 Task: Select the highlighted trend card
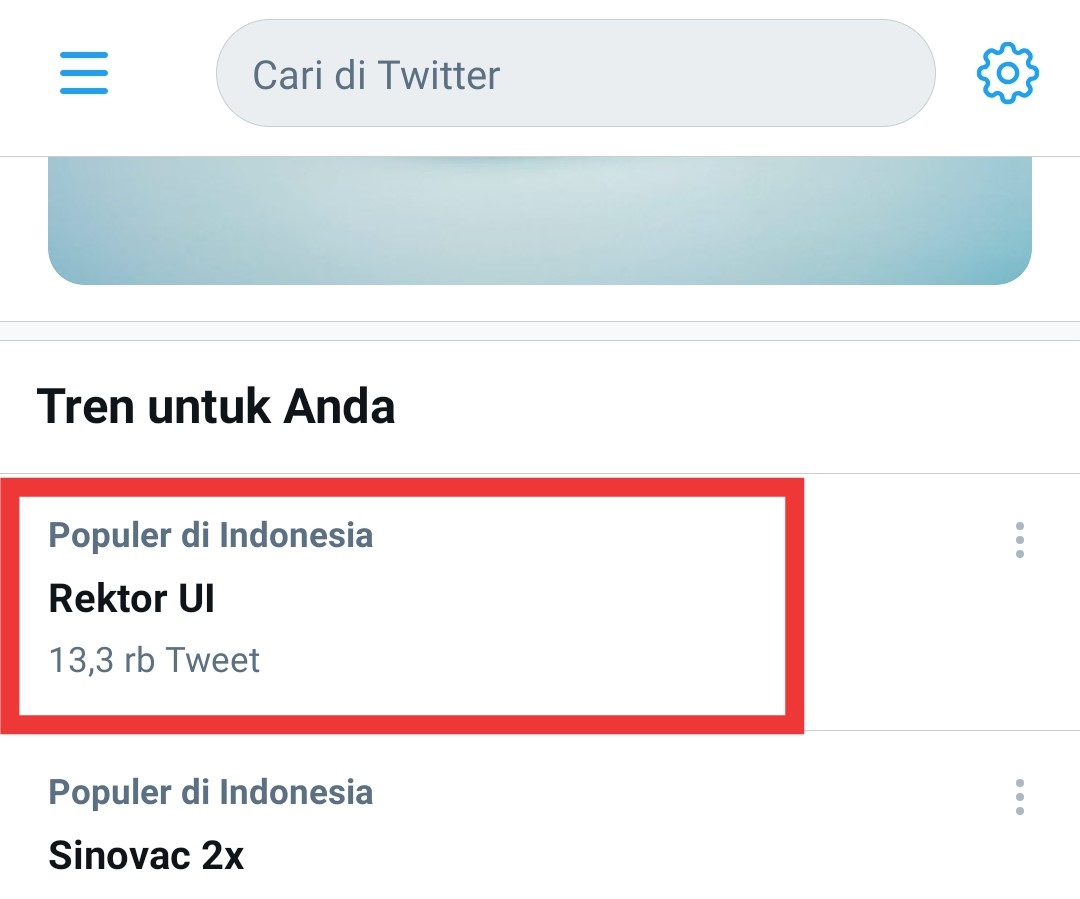pyautogui.click(x=400, y=597)
